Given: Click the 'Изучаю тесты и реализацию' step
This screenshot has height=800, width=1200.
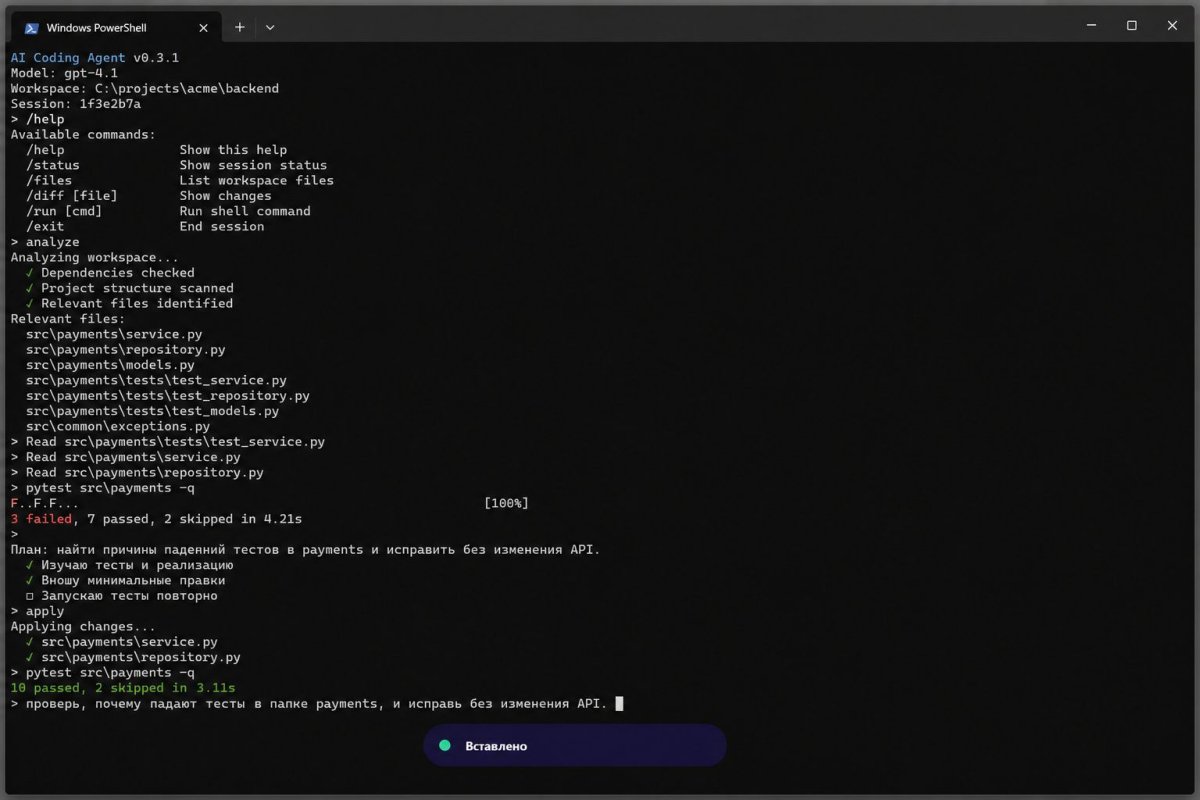Looking at the screenshot, I should point(130,565).
